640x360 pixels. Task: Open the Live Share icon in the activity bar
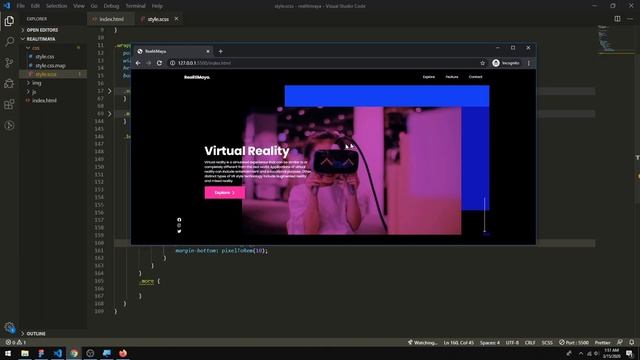(9, 125)
